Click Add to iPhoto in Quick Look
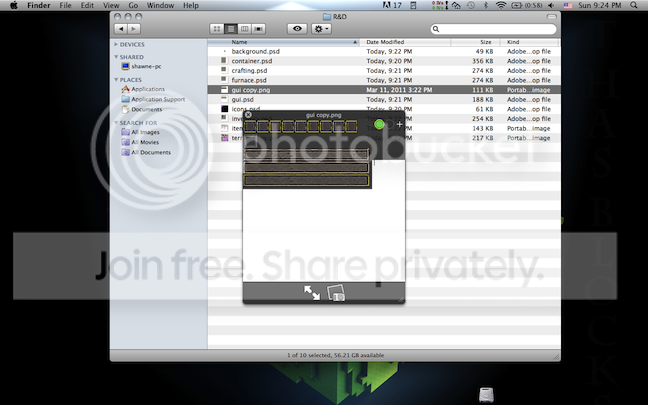The height and width of the screenshot is (405, 648). pos(337,293)
